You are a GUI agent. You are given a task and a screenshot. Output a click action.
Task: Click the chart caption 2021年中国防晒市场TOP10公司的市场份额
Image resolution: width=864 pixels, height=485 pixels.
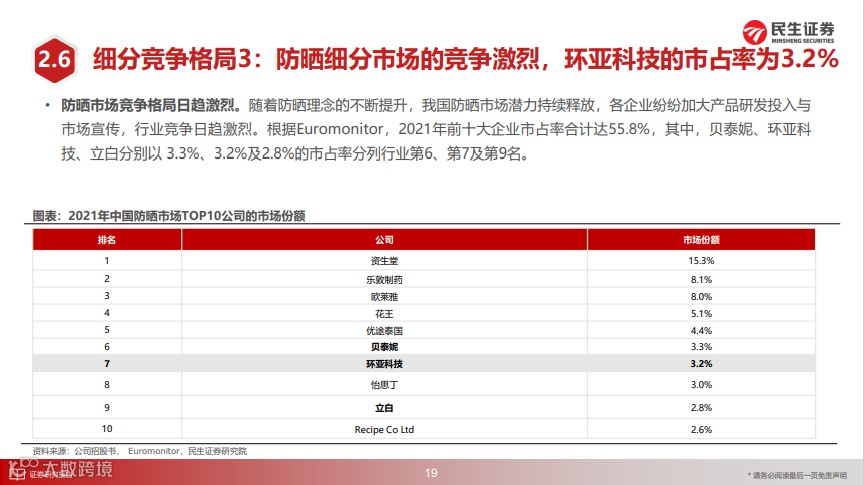coord(169,215)
